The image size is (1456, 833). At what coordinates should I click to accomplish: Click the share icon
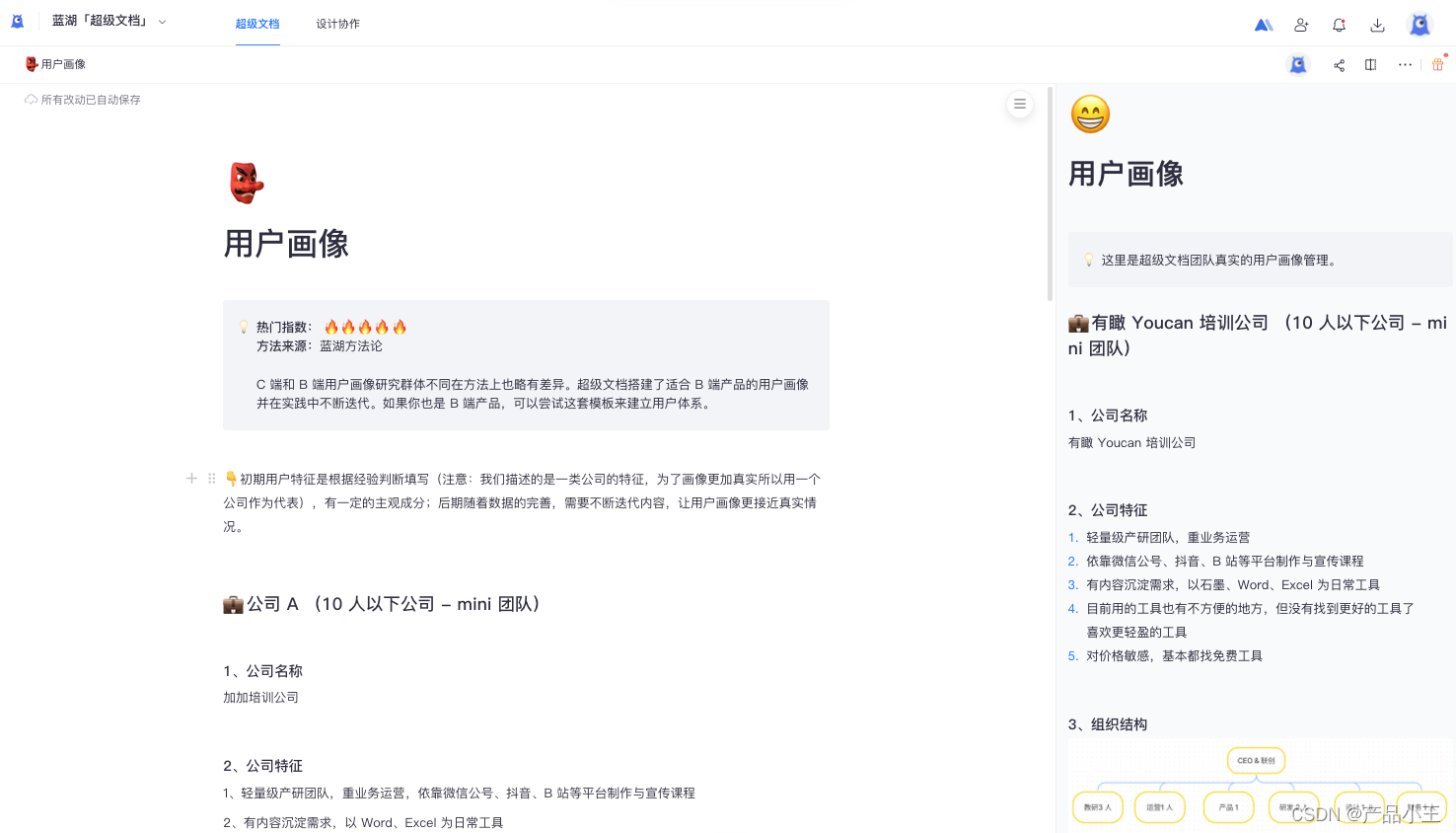pyautogui.click(x=1339, y=65)
